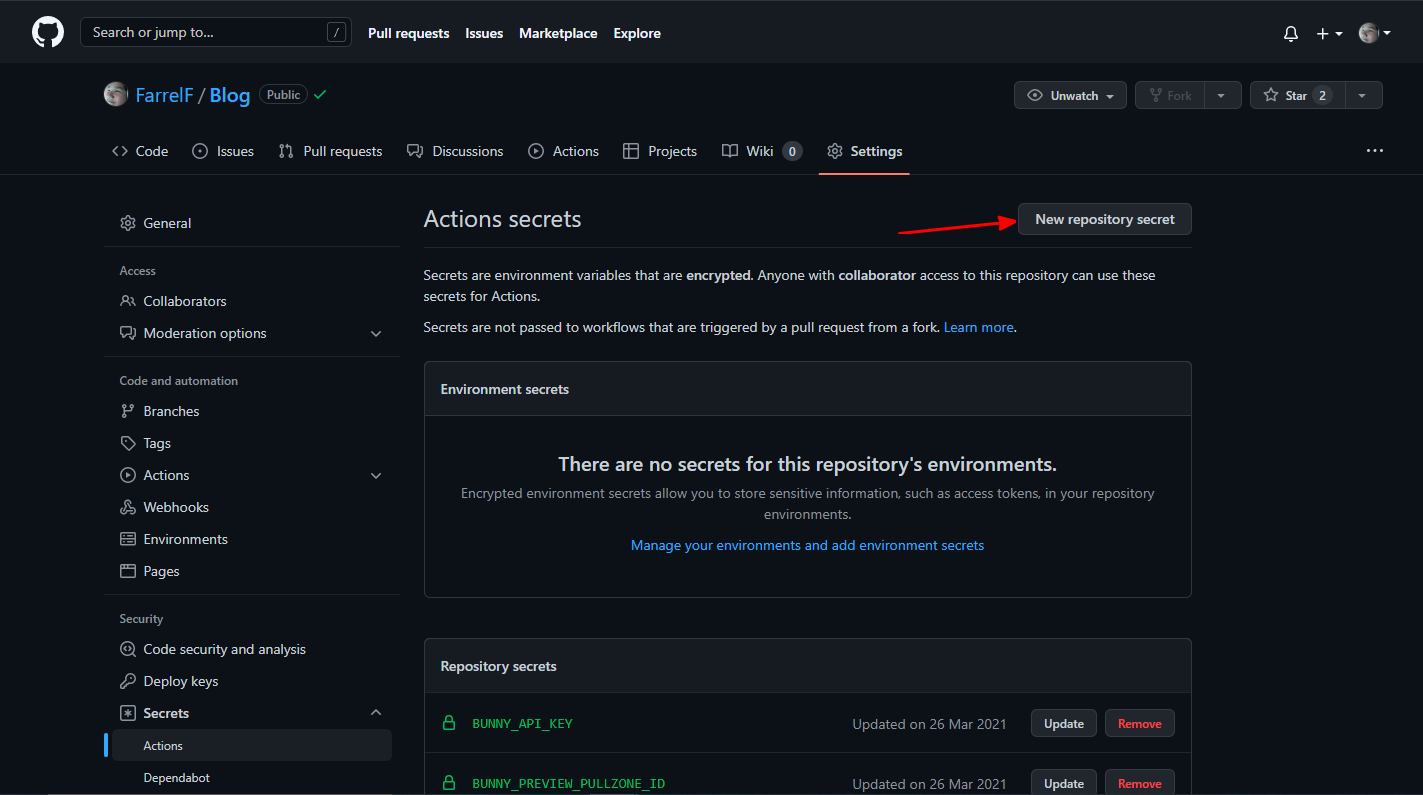Screen dimensions: 1423x795
Task: Select Dependabot under Secrets
Action: click(x=252, y=777)
